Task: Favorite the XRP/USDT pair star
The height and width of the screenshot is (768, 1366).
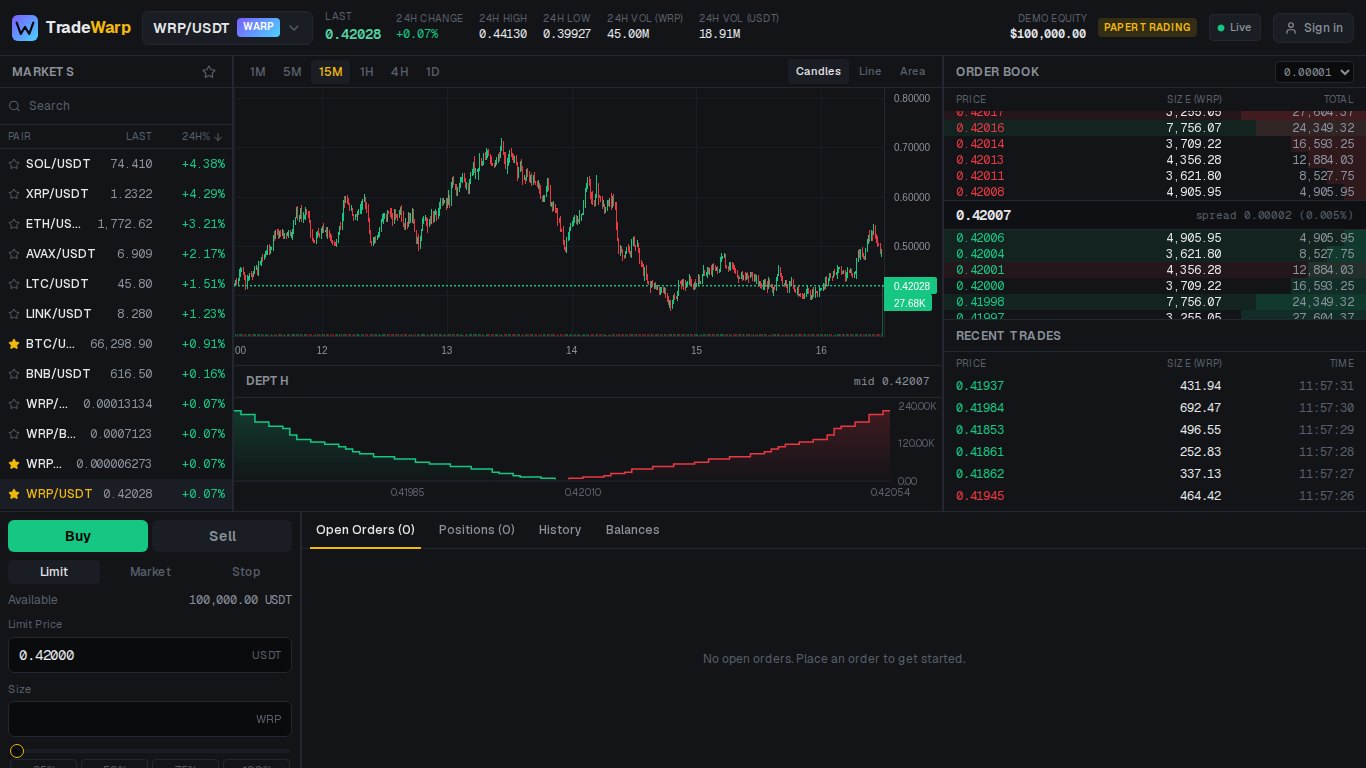Action: 14,194
